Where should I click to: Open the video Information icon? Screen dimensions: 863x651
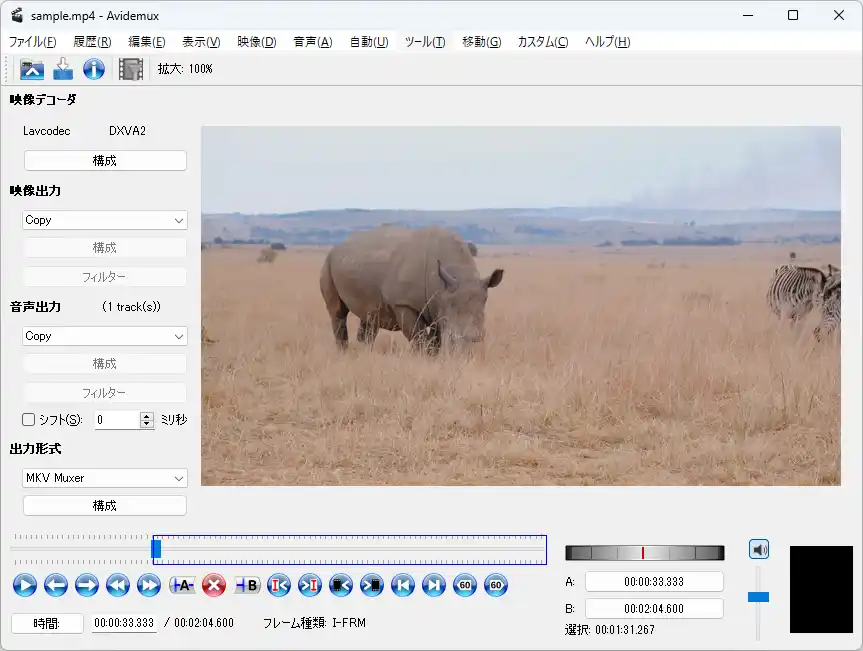point(94,69)
